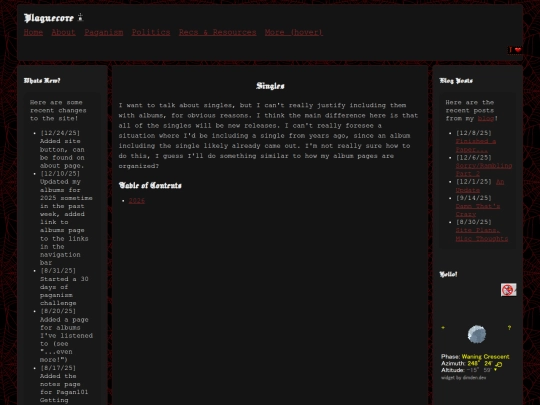Open the Home navigation link
The width and height of the screenshot is (540, 405).
pyautogui.click(x=33, y=32)
